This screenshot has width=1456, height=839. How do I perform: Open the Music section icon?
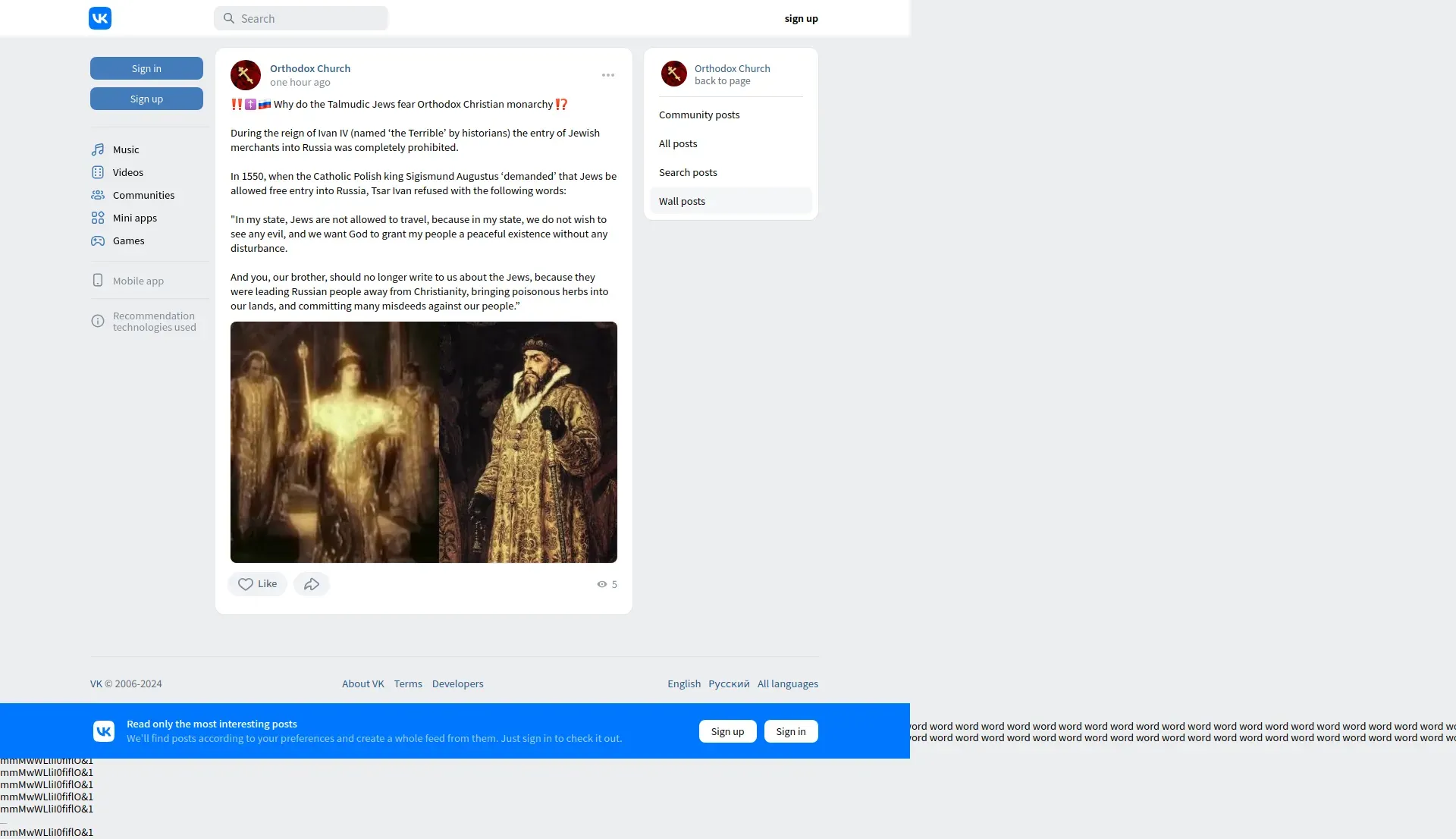pyautogui.click(x=98, y=149)
